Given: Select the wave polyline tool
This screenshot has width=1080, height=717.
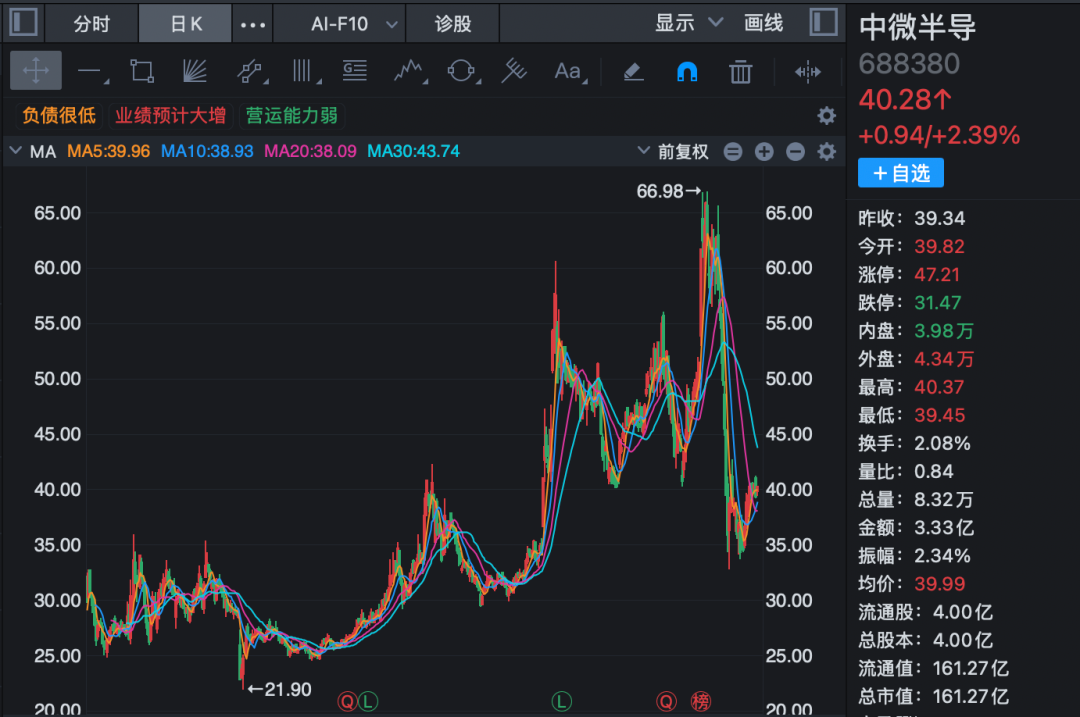Looking at the screenshot, I should pyautogui.click(x=410, y=71).
